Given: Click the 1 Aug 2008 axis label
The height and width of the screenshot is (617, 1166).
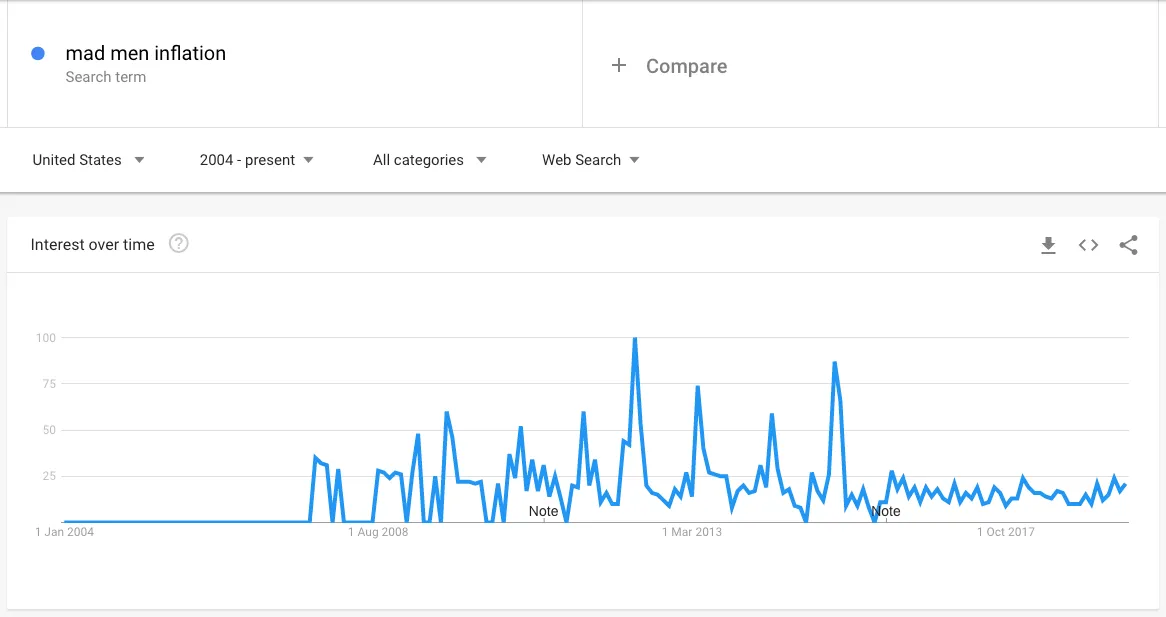Looking at the screenshot, I should click(x=378, y=532).
